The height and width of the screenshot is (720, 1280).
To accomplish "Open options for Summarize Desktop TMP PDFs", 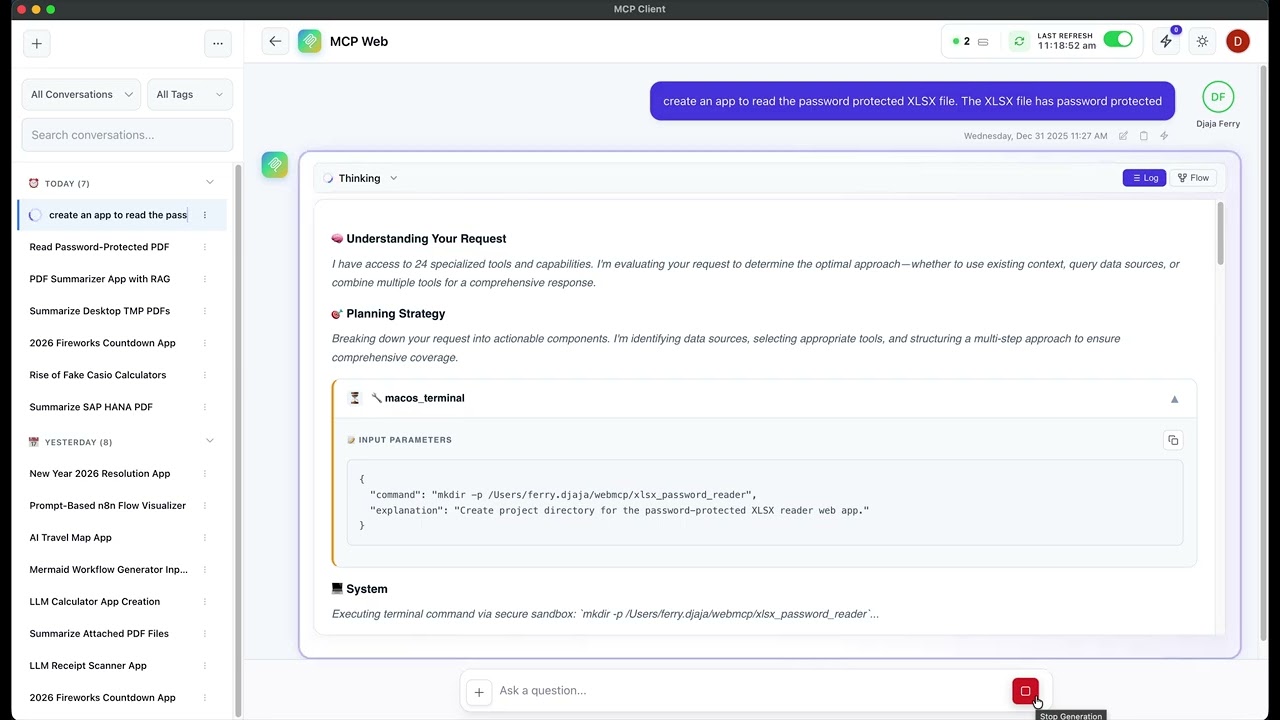I will pos(205,311).
